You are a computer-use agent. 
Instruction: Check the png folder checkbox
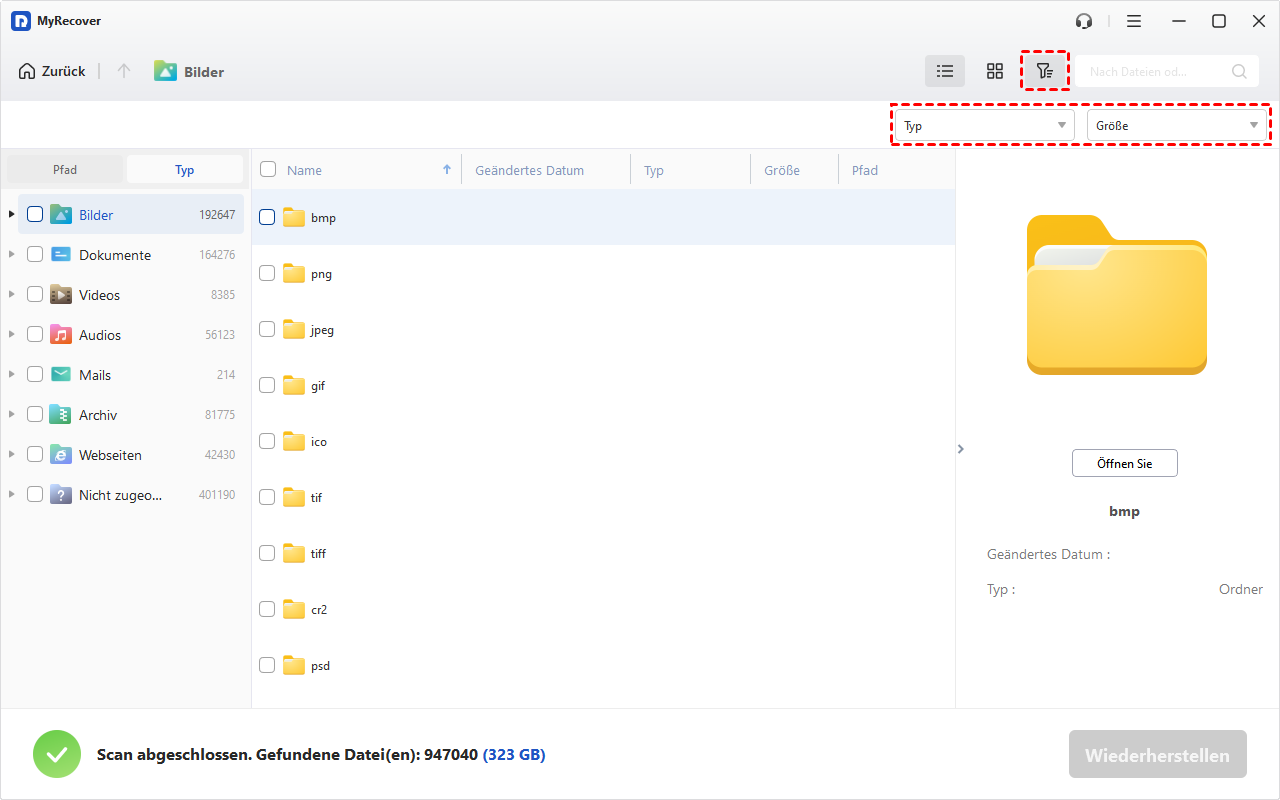[x=267, y=273]
